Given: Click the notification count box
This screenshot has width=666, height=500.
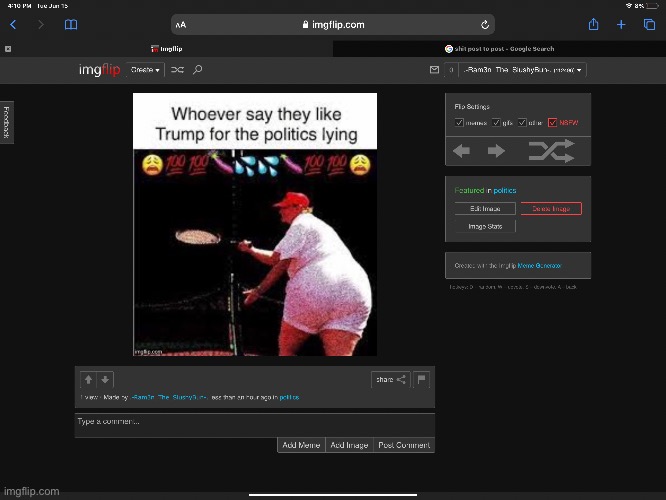Looking at the screenshot, I should pyautogui.click(x=452, y=70).
